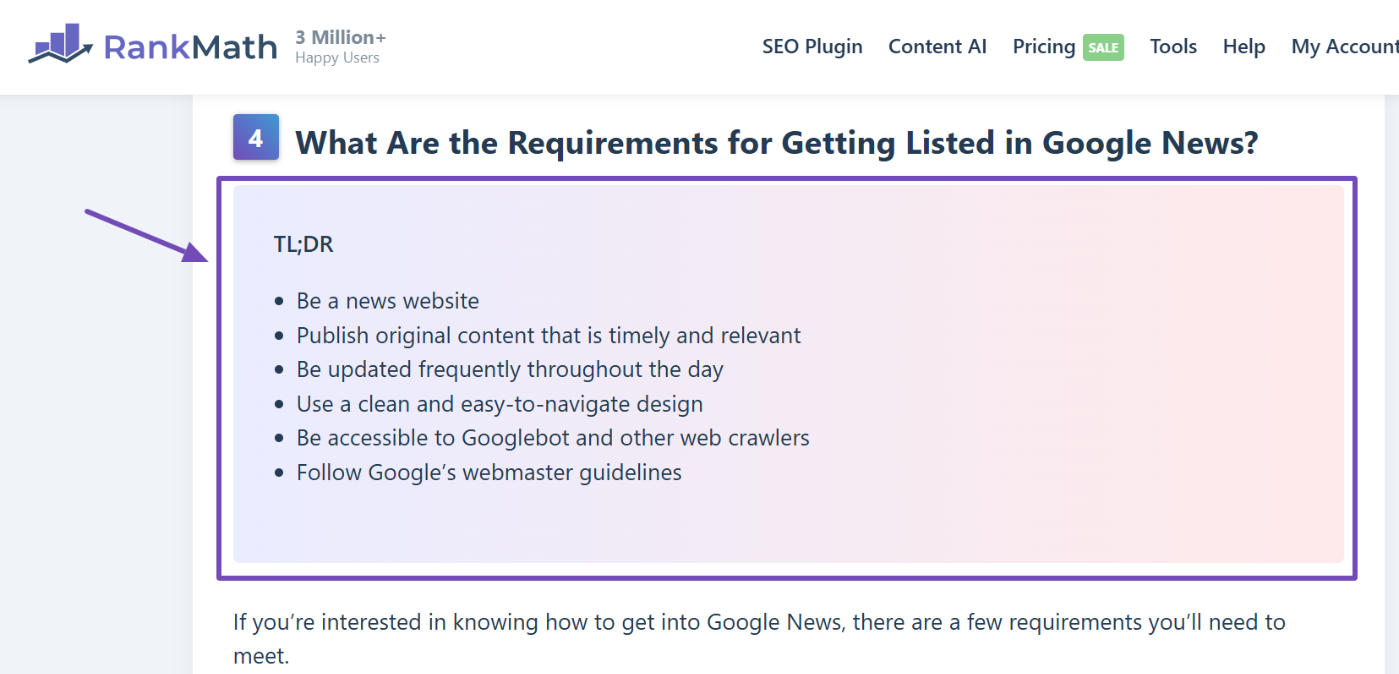The image size is (1399, 674).
Task: Click the purple arrow pointing at TL;DR box
Action: coord(145,235)
